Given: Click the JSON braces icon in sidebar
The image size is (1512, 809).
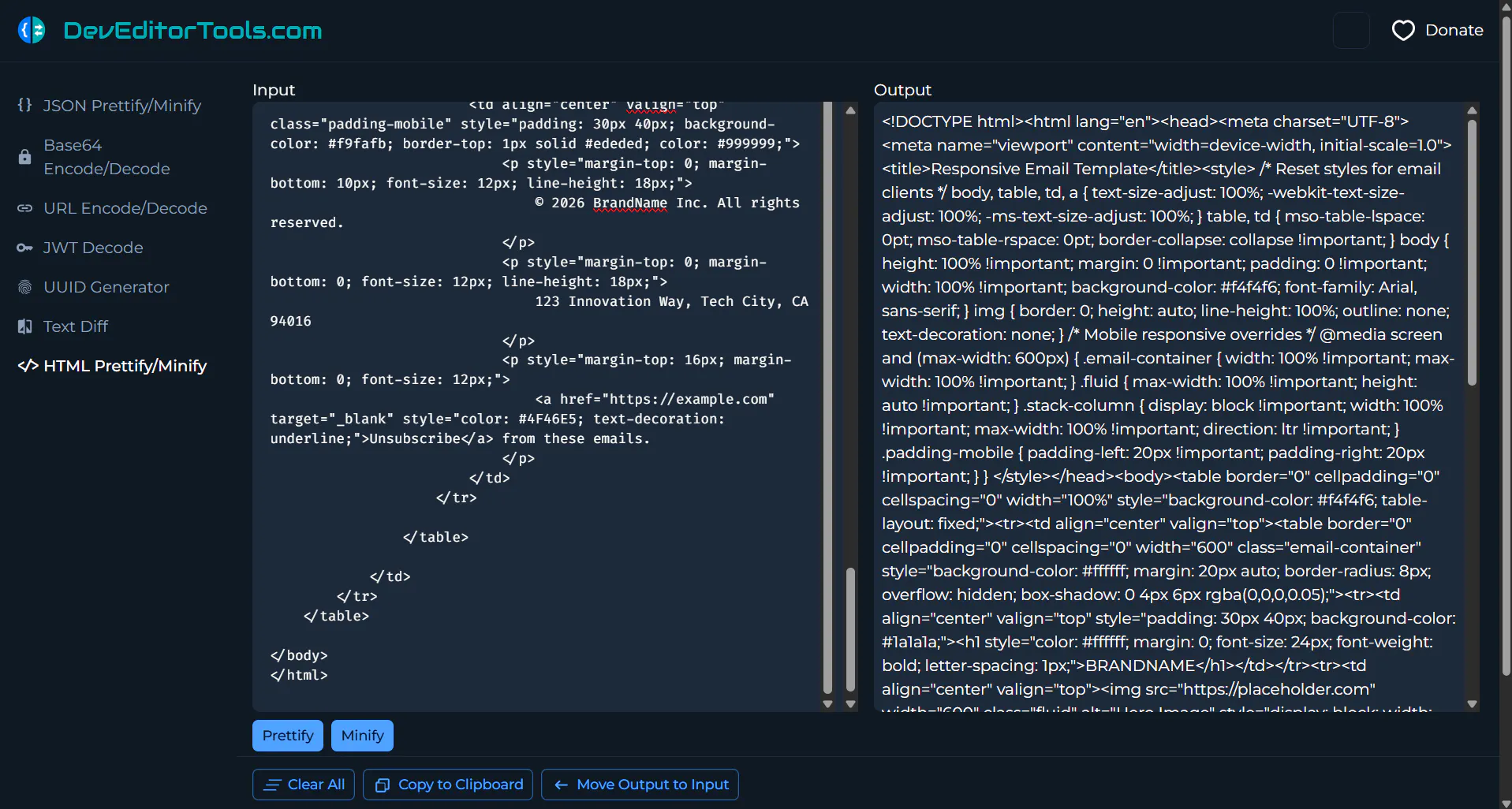Looking at the screenshot, I should [25, 105].
